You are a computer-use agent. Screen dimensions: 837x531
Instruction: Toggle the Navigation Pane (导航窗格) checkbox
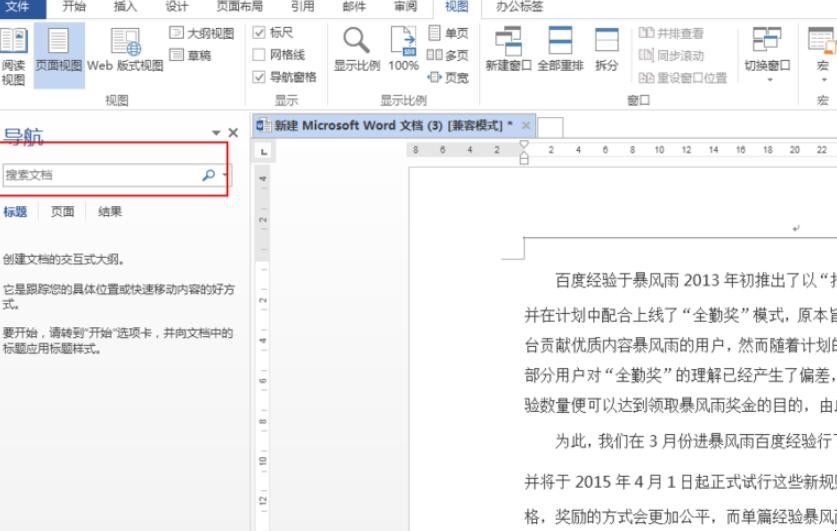click(x=260, y=77)
